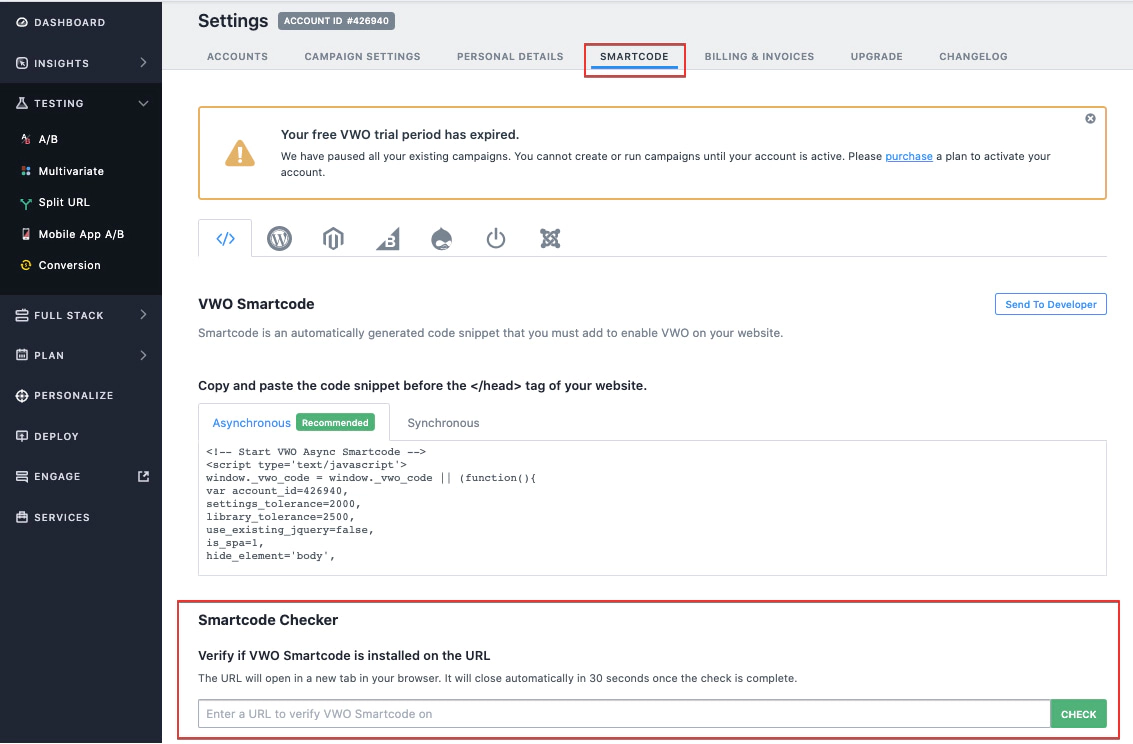The width and height of the screenshot is (1133, 744).
Task: Select the Drupal platform icon
Action: [441, 238]
